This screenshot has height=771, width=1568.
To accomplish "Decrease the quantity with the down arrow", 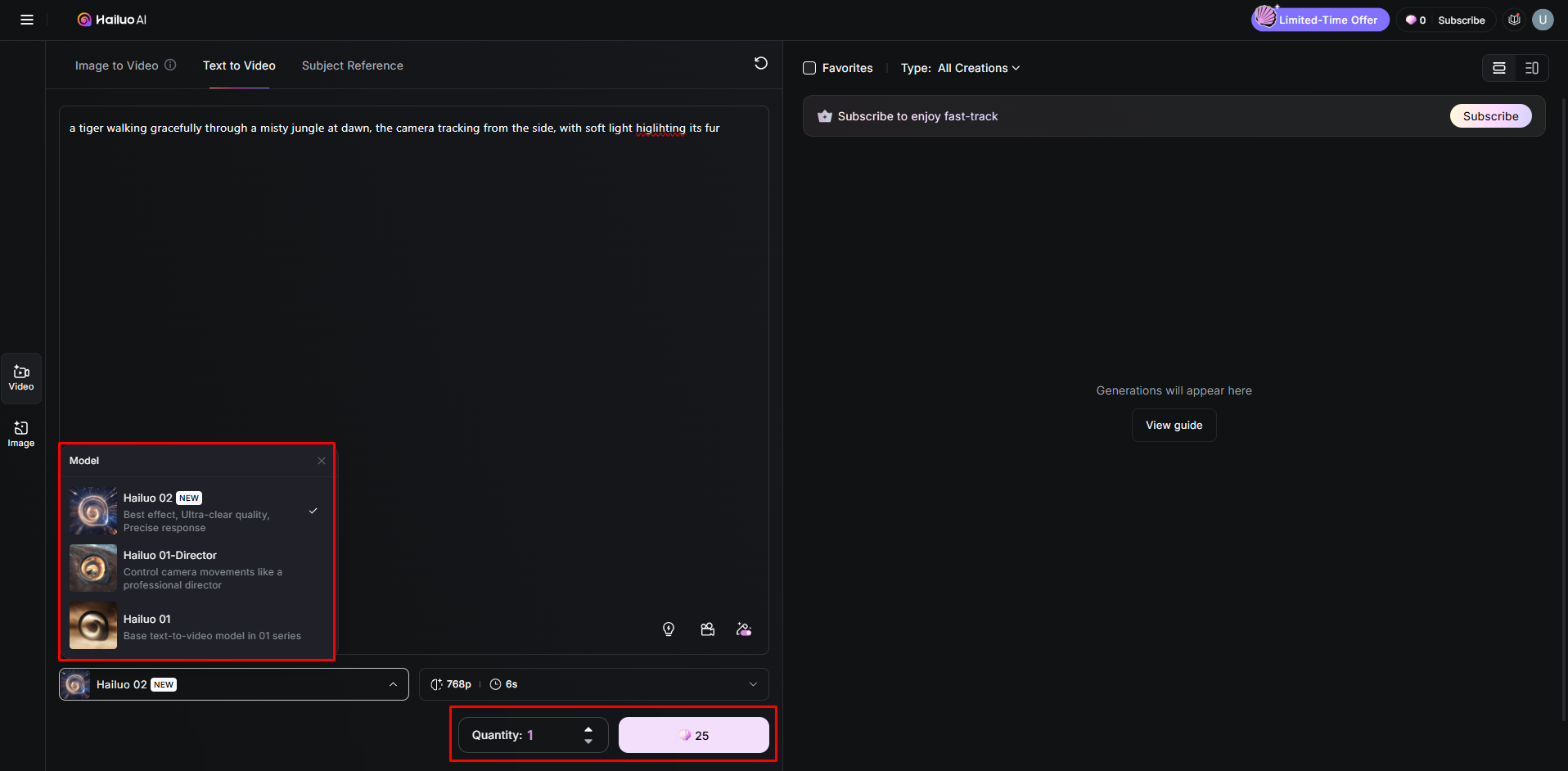I will pos(588,742).
